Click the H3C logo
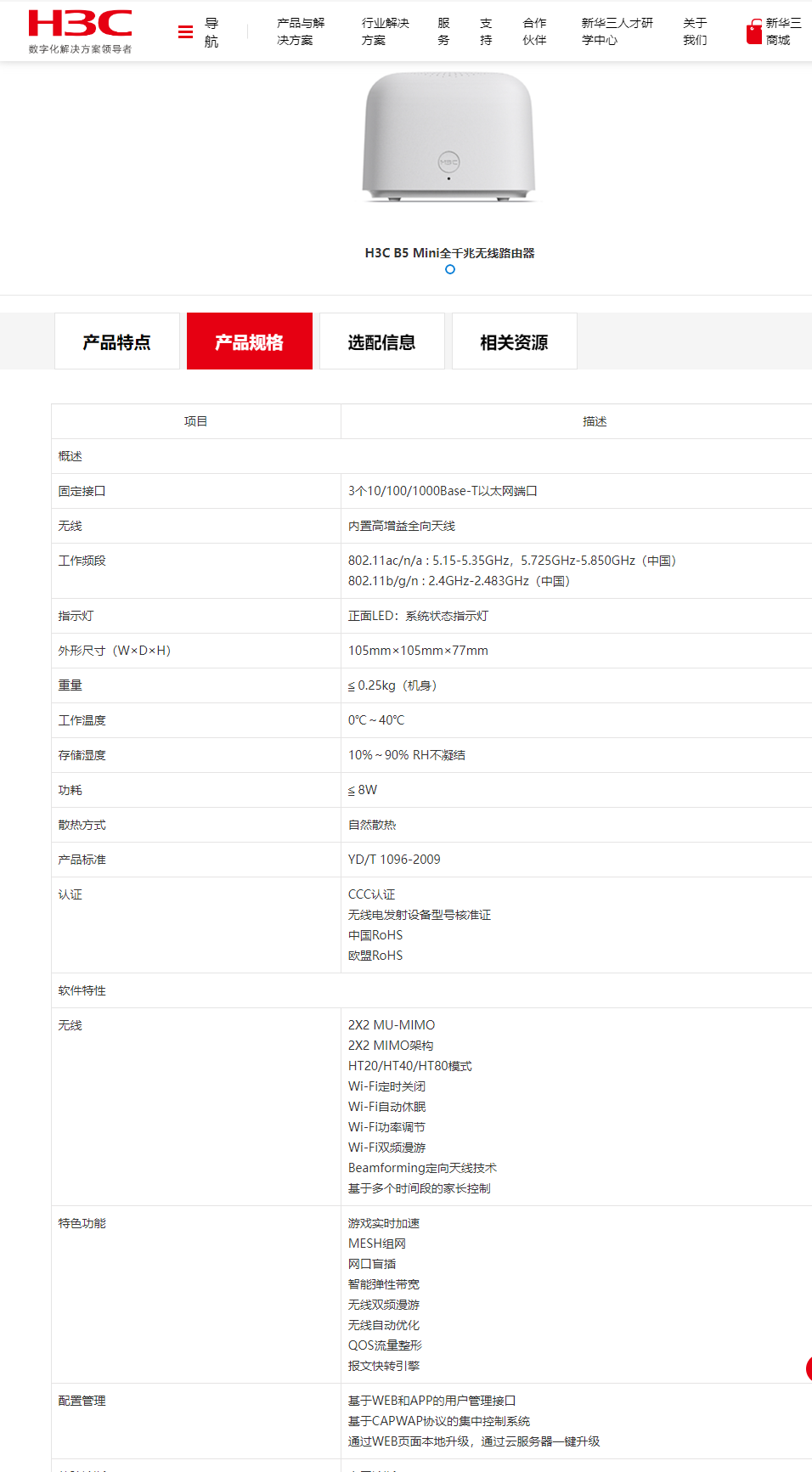 point(80,31)
